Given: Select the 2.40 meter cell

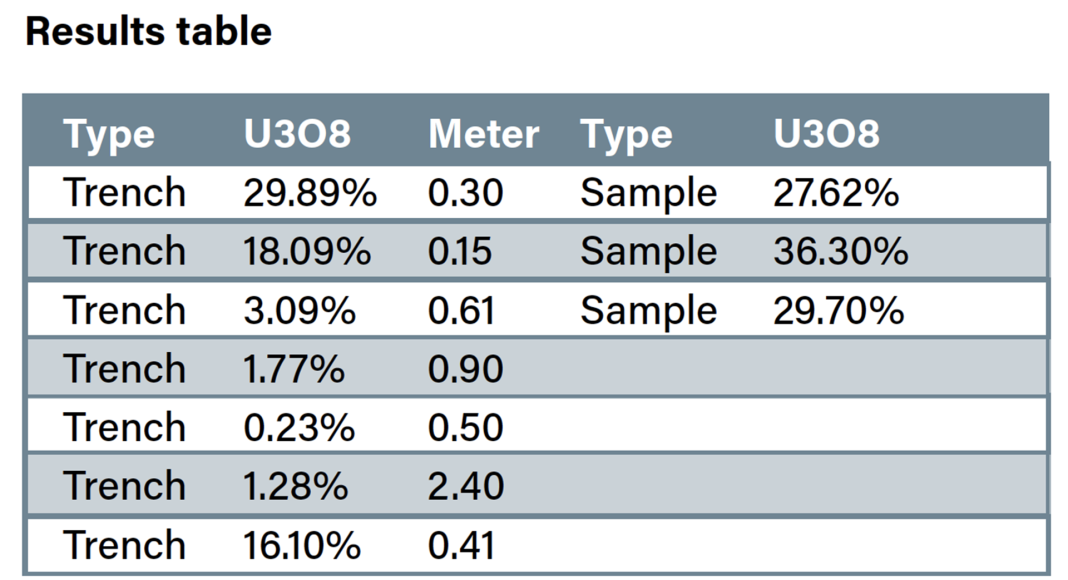Looking at the screenshot, I should tap(465, 487).
